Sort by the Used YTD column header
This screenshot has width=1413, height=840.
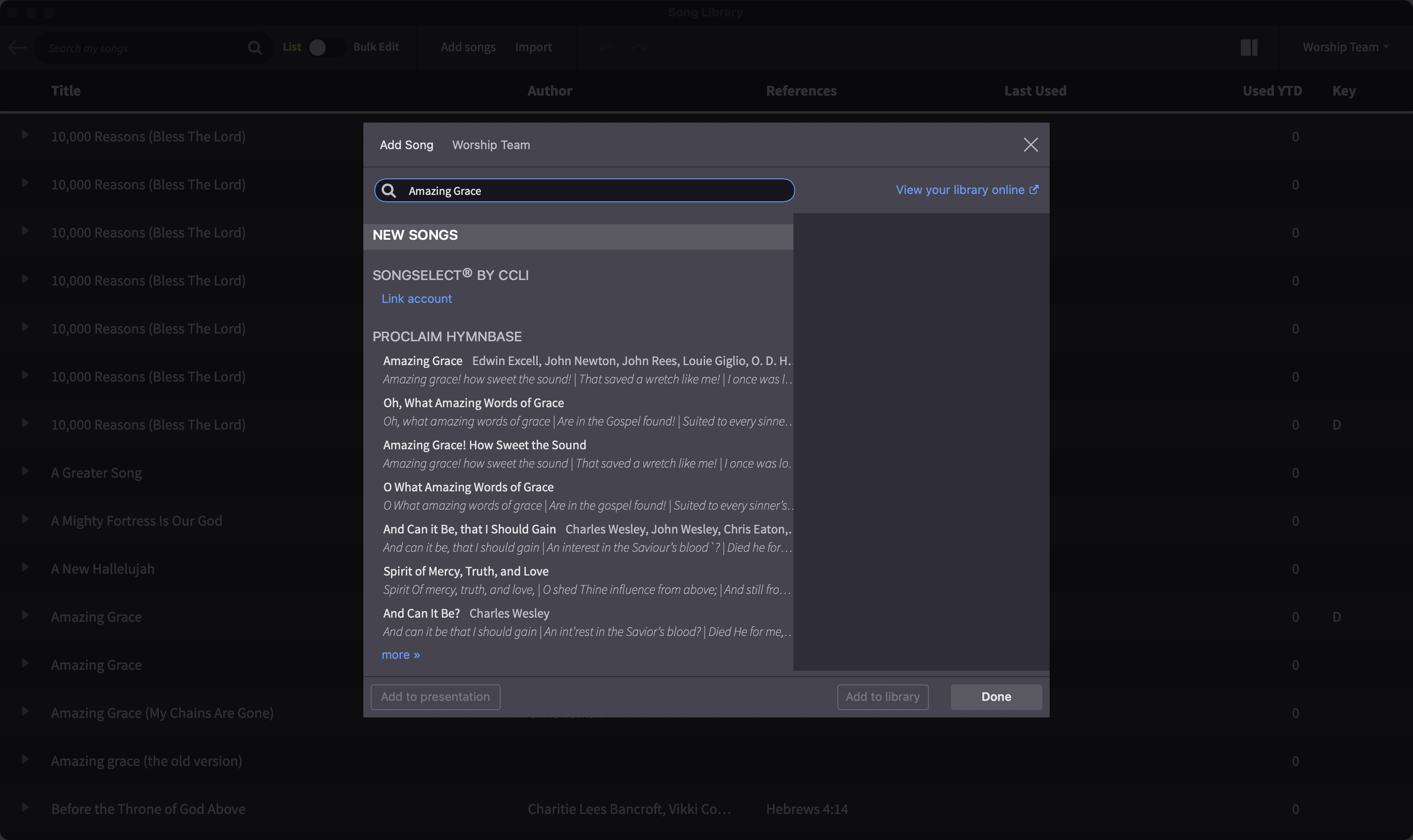point(1272,91)
